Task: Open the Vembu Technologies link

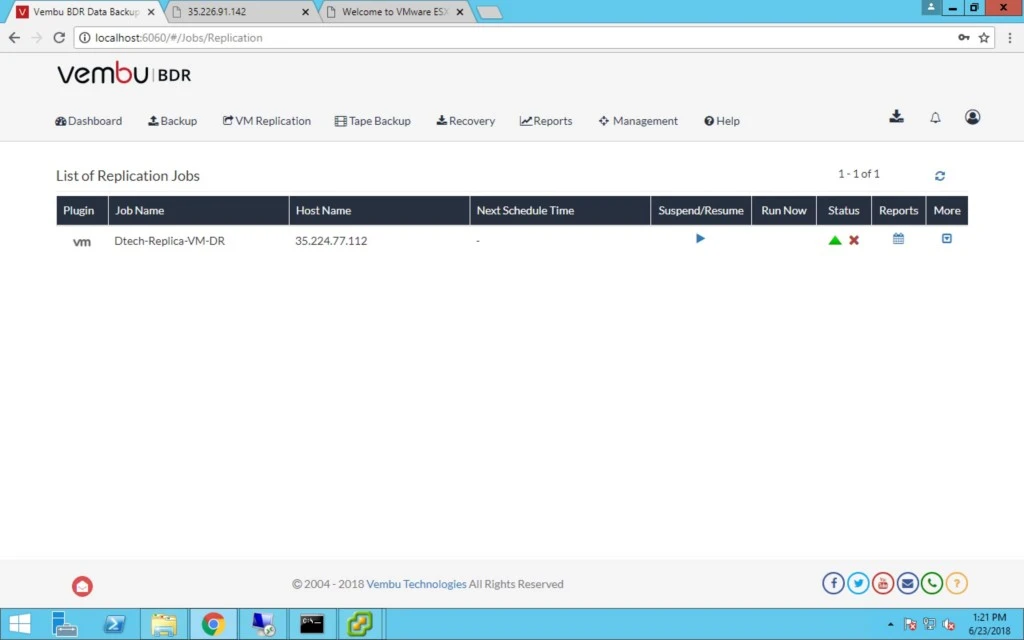Action: [416, 584]
